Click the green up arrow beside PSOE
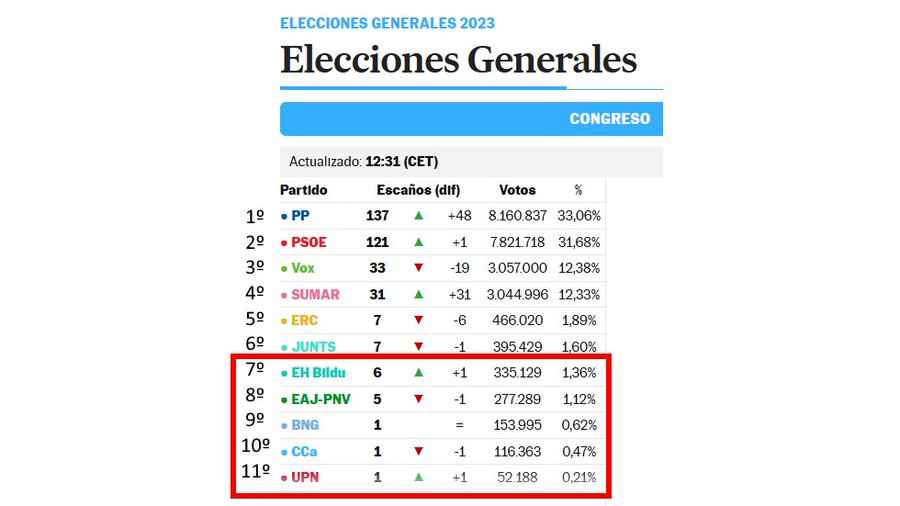 click(x=418, y=242)
